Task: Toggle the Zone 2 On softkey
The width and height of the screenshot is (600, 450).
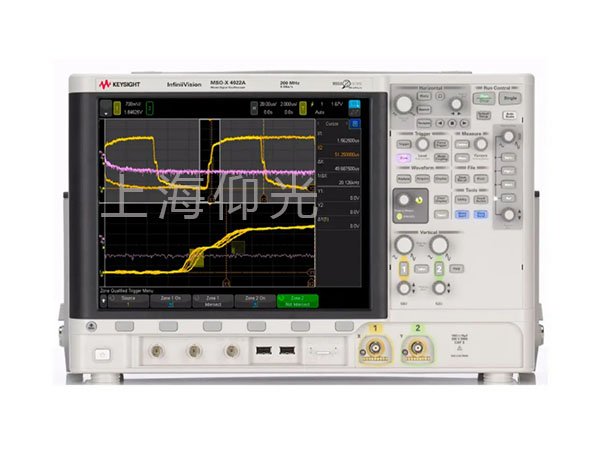Action: pyautogui.click(x=255, y=300)
